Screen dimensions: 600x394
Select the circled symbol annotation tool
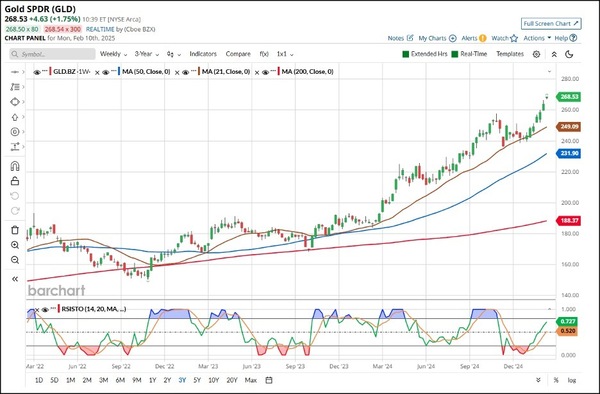[15, 132]
